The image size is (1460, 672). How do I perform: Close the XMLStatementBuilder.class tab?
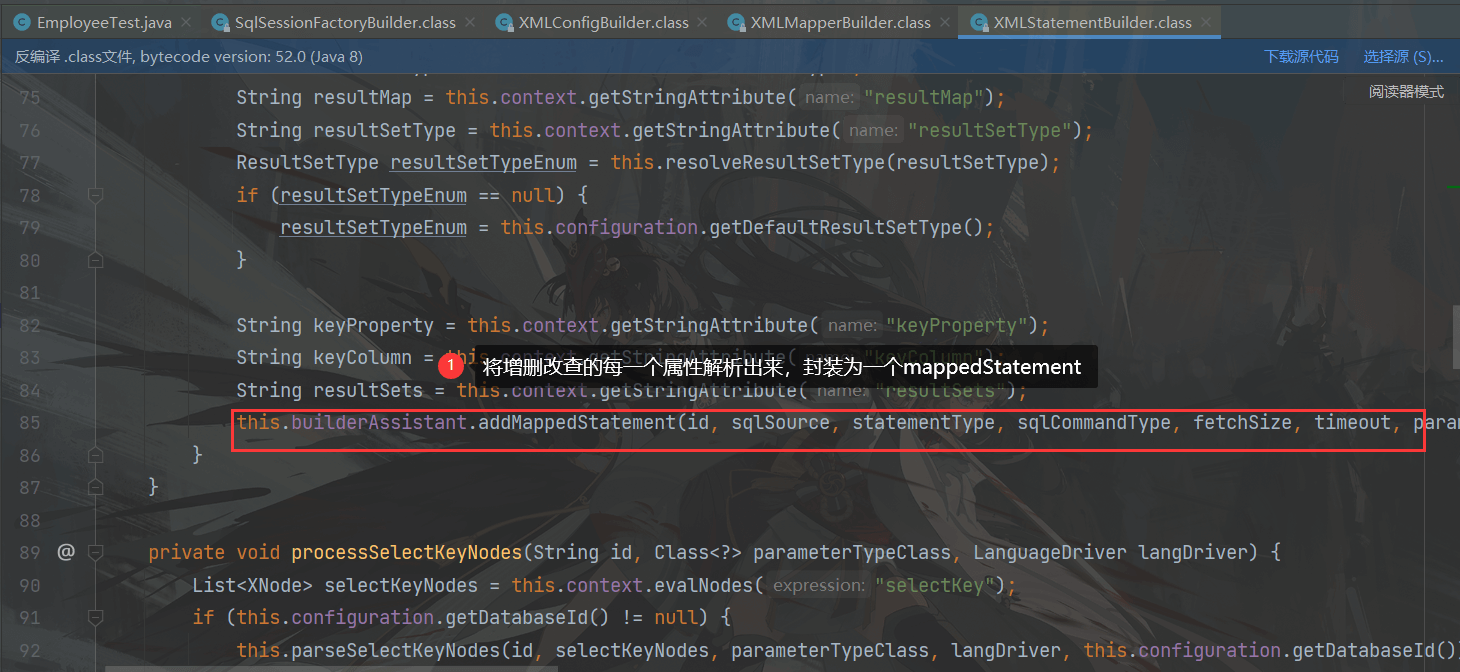coord(1208,22)
